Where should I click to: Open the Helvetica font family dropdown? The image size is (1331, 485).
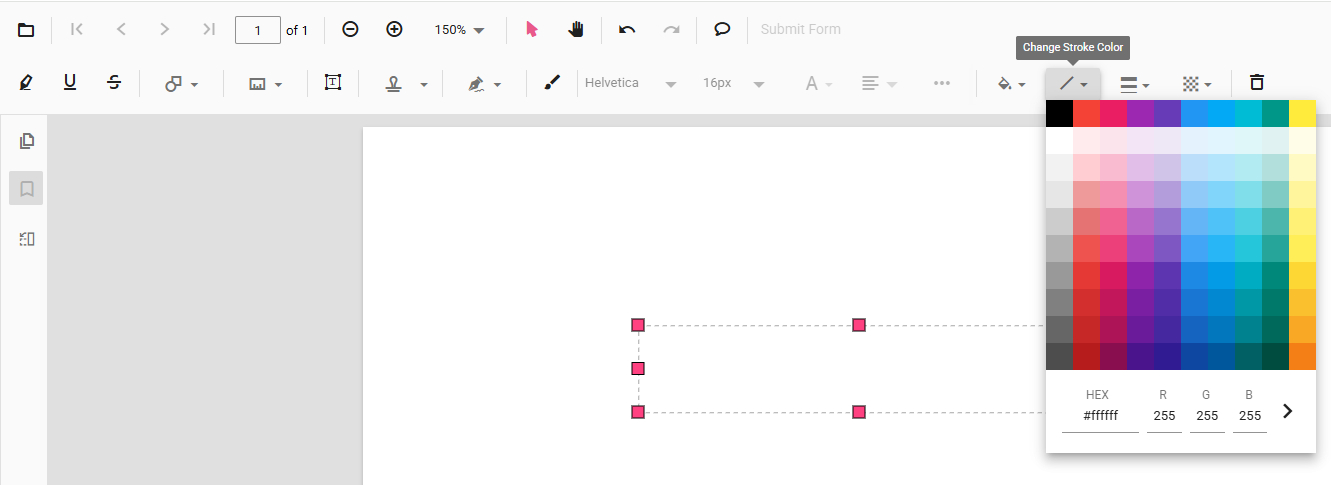pyautogui.click(x=631, y=83)
